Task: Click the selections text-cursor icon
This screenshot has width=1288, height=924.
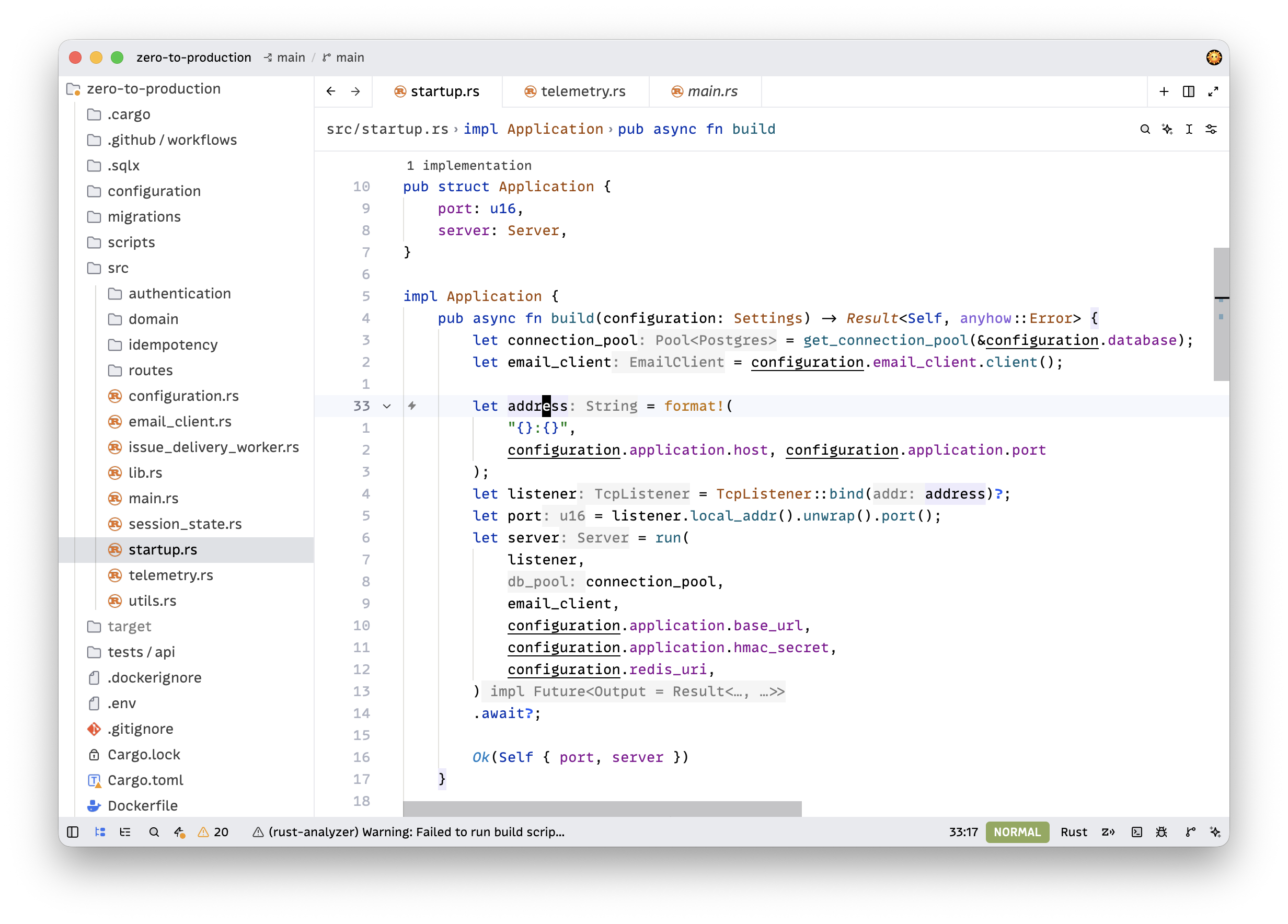Action: [x=1189, y=130]
